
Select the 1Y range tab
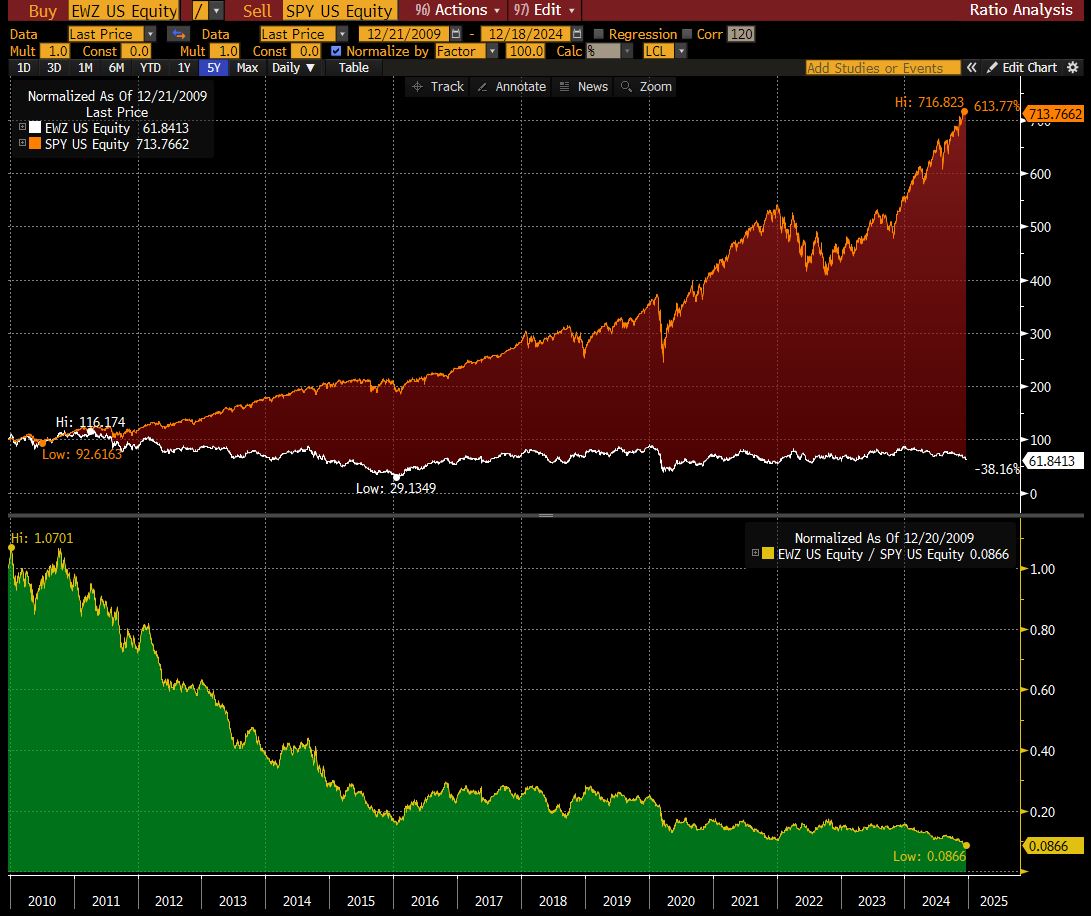click(184, 68)
